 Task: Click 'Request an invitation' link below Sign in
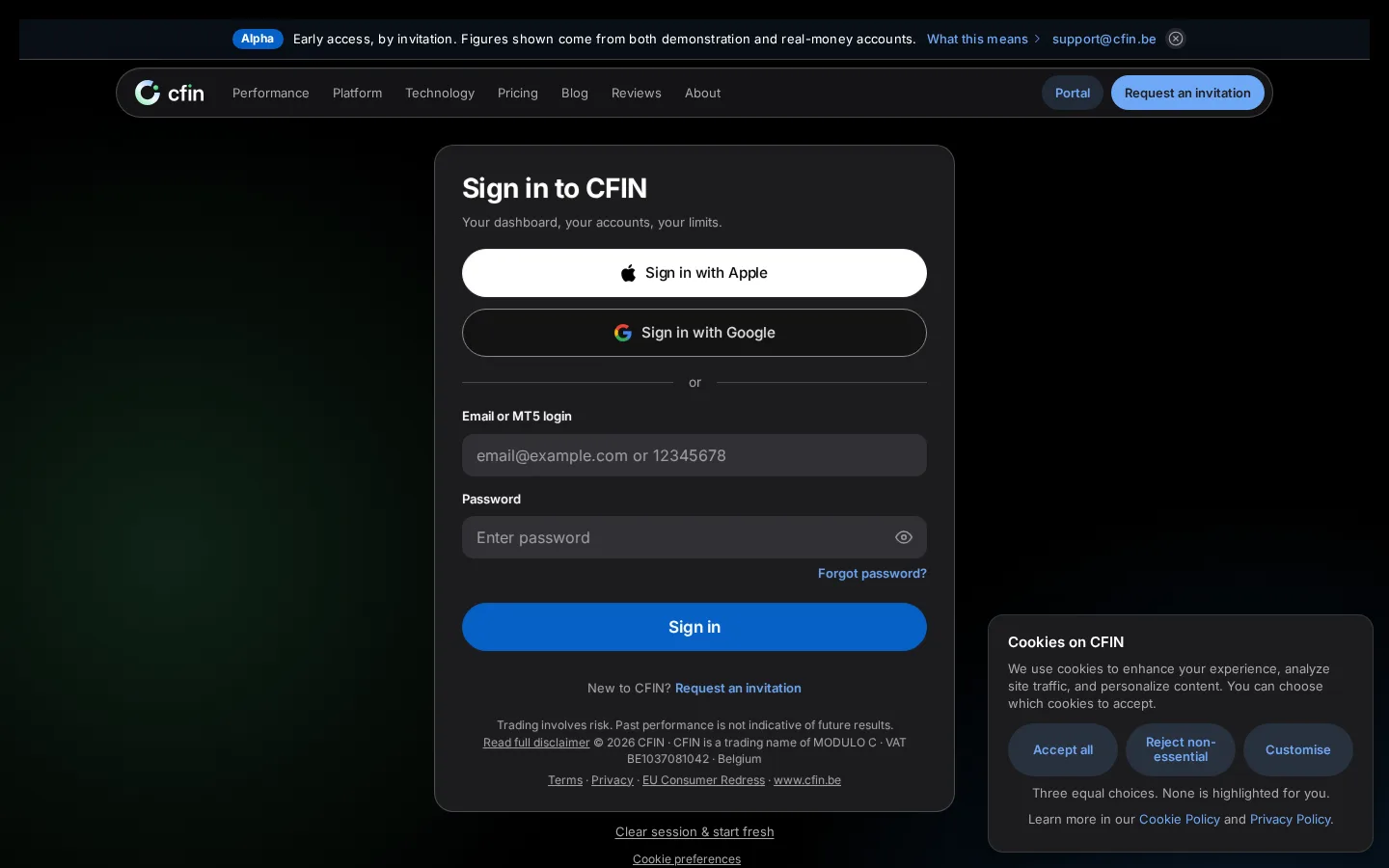(738, 688)
